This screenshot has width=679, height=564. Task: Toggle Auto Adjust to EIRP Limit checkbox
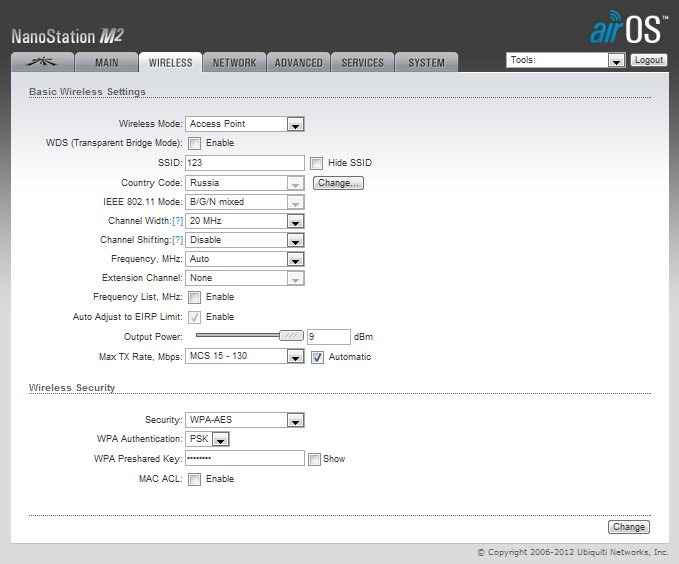tap(194, 317)
